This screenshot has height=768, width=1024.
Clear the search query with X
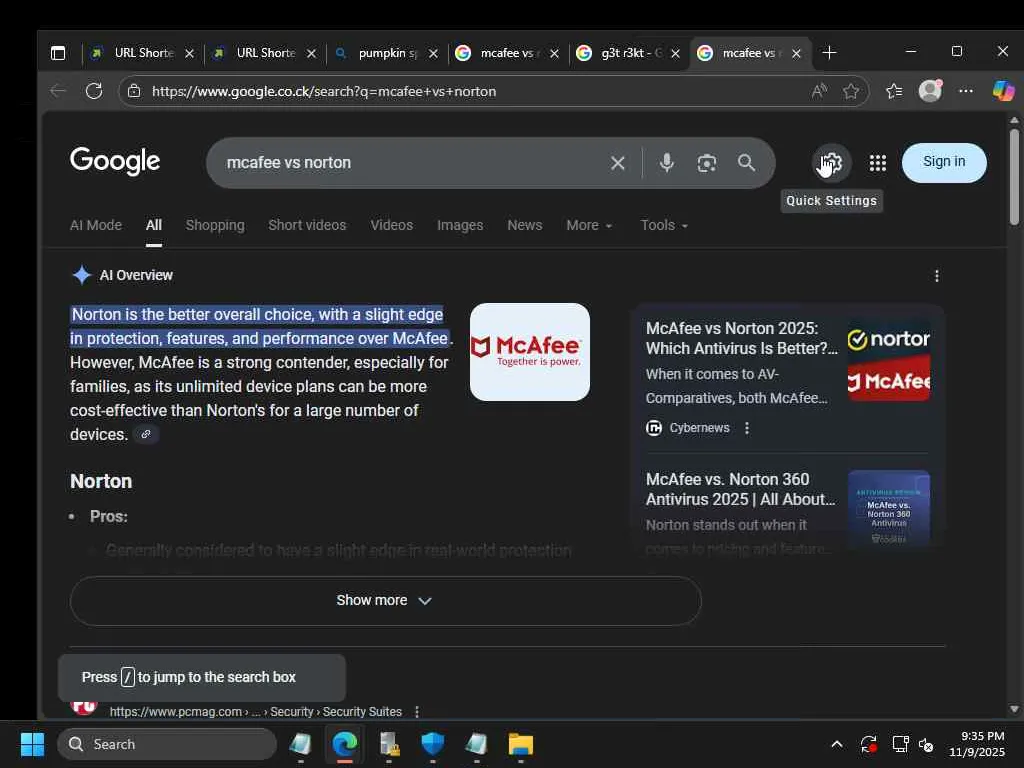click(618, 163)
